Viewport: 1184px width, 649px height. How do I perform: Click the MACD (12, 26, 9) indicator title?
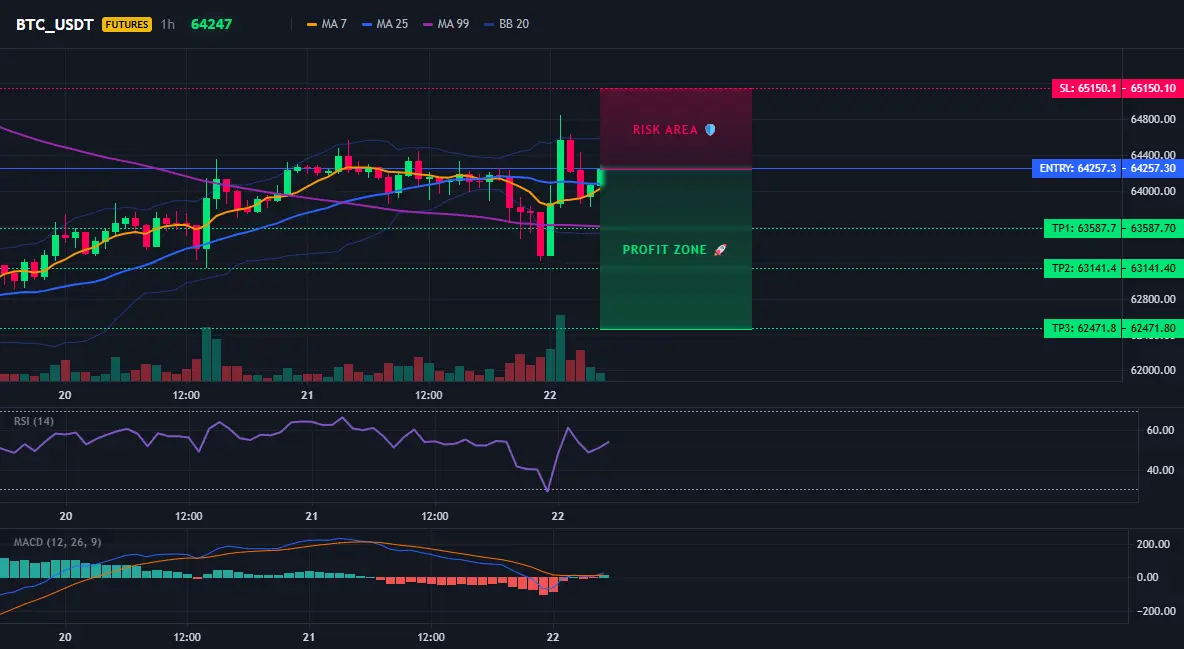57,542
